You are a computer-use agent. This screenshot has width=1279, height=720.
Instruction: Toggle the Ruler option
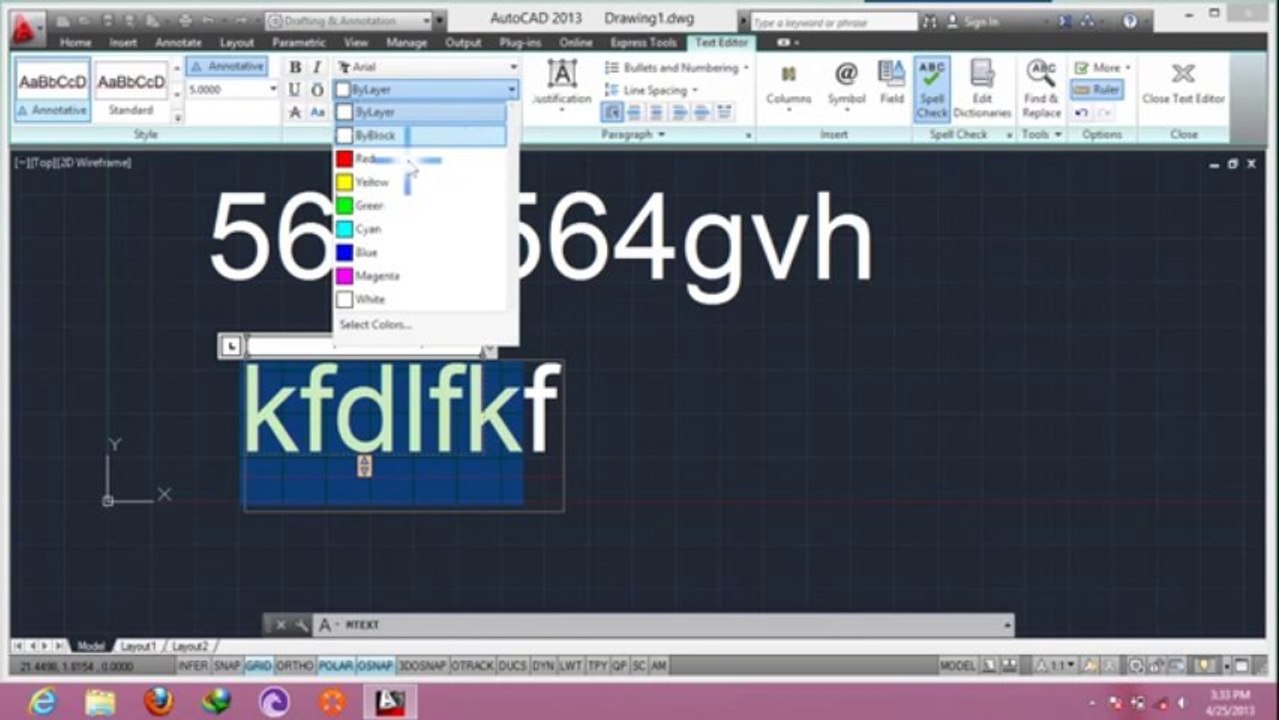coord(1098,89)
